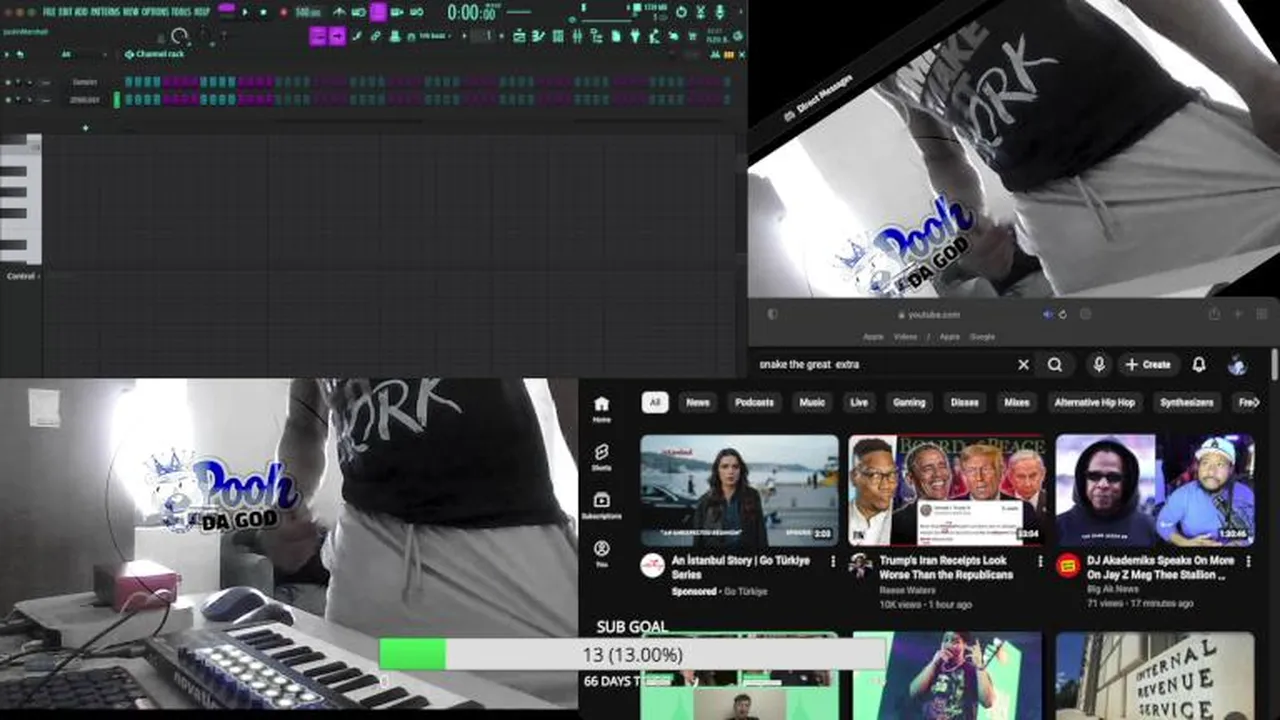Click the Play button in FL Studio transport
This screenshot has height=720, width=1280.
(x=244, y=12)
